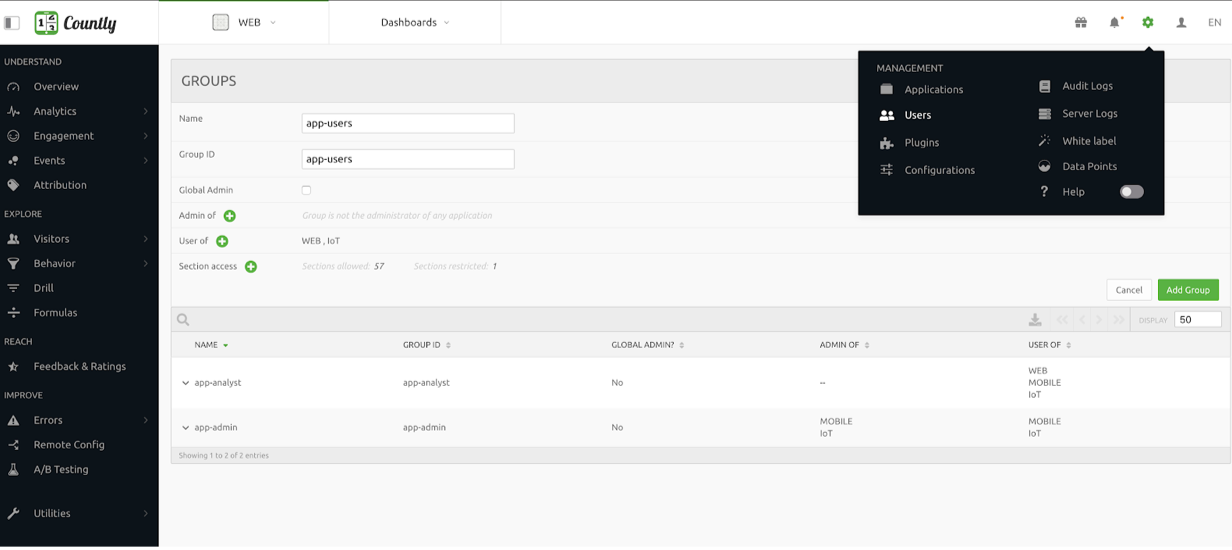Expand the app-admin group row
The width and height of the screenshot is (1232, 550).
pos(186,428)
